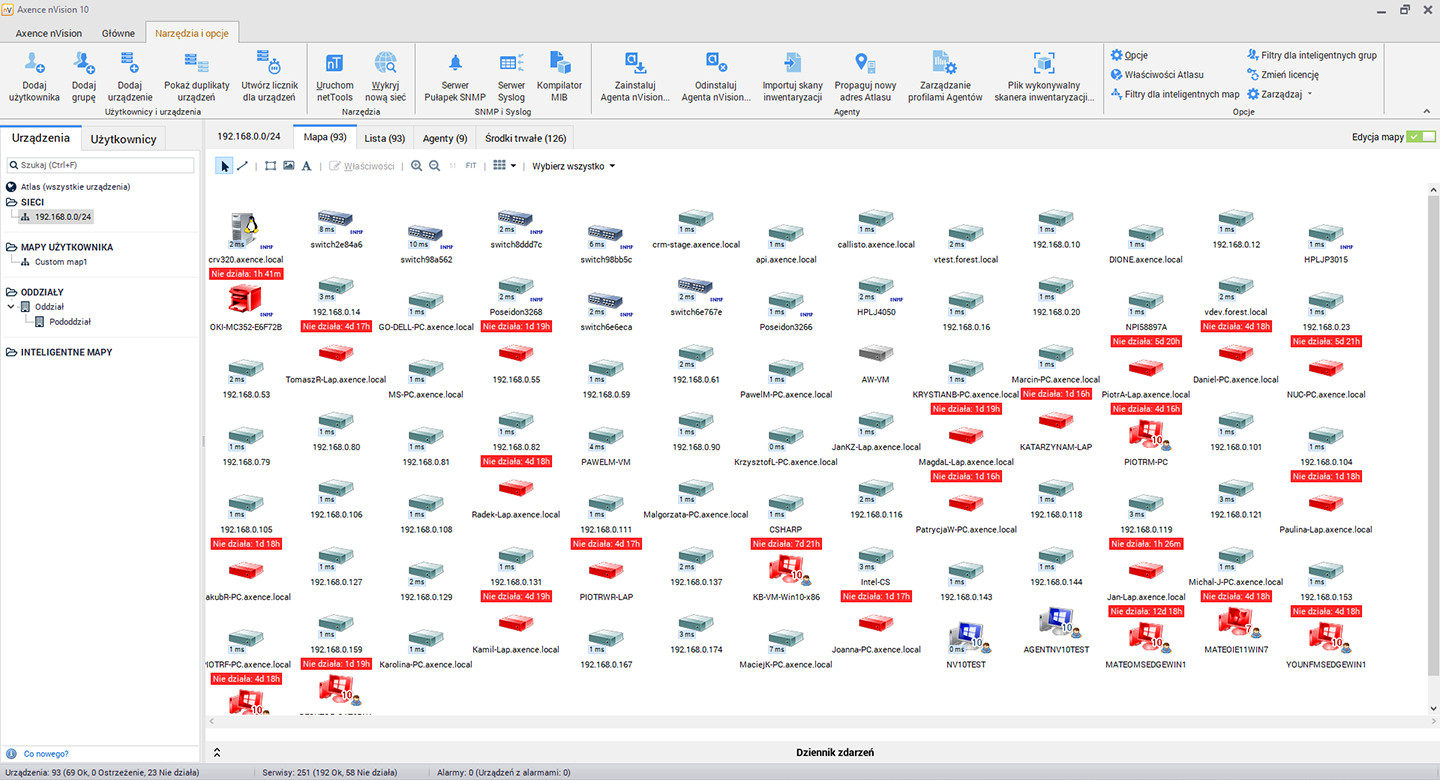The height and width of the screenshot is (780, 1440).
Task: Open the Axence nVision ribbon tab
Action: point(49,33)
